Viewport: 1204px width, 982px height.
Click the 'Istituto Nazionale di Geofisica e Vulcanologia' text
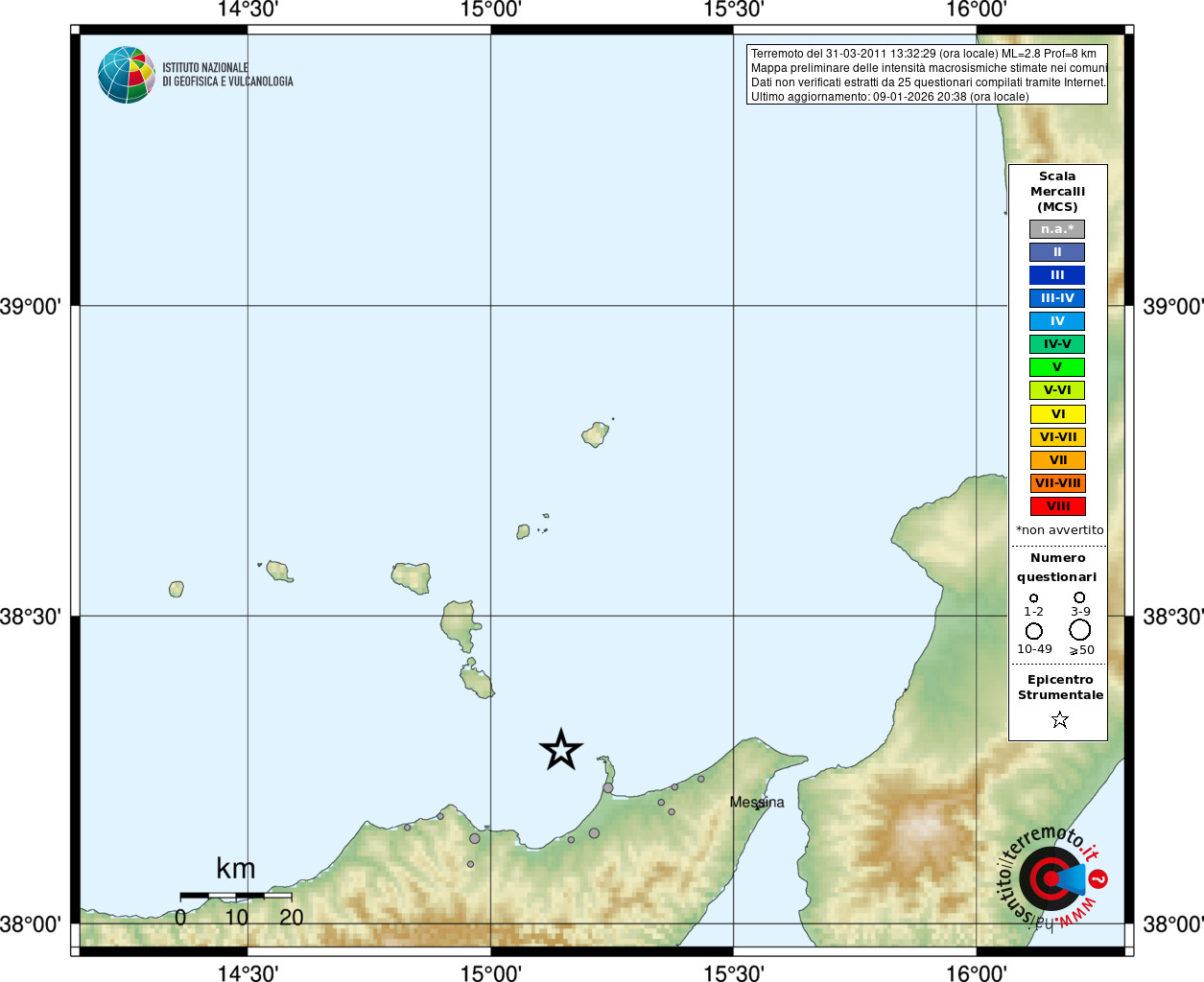coord(227,75)
